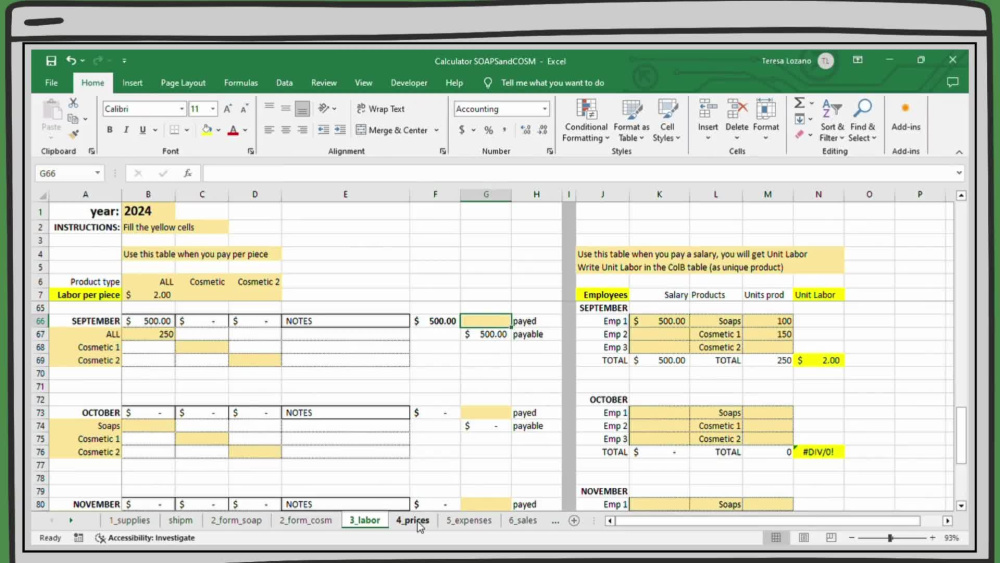Select the column G header
This screenshot has height=563, width=1000.
[x=486, y=194]
